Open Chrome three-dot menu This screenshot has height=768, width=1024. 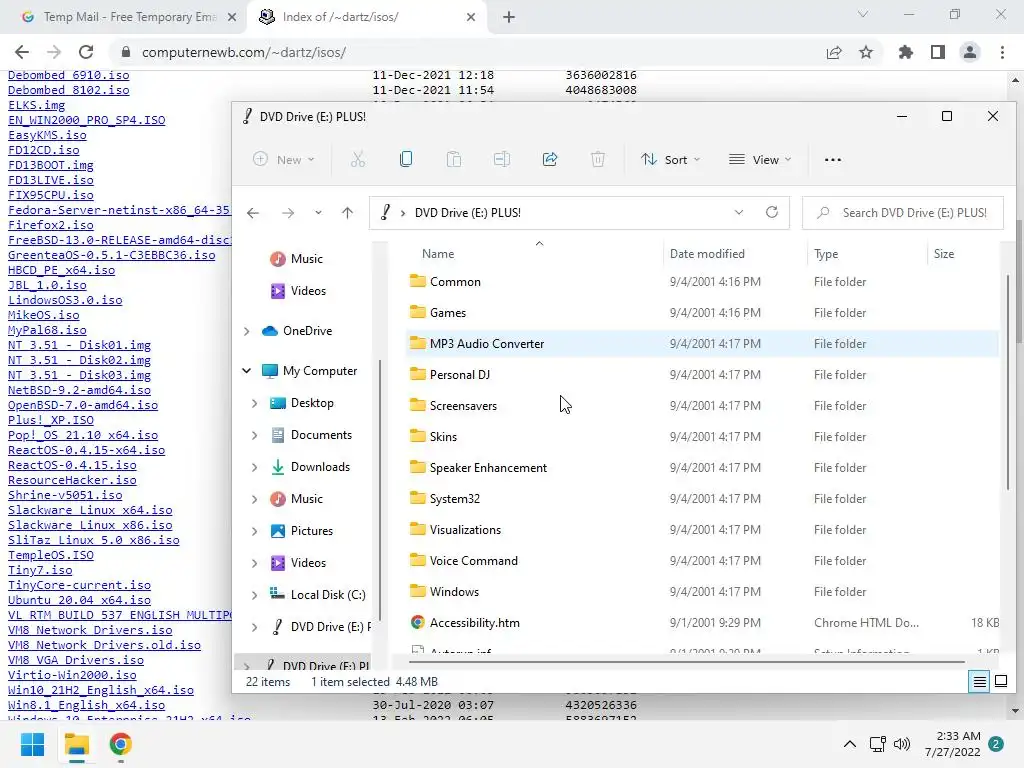[x=1002, y=52]
